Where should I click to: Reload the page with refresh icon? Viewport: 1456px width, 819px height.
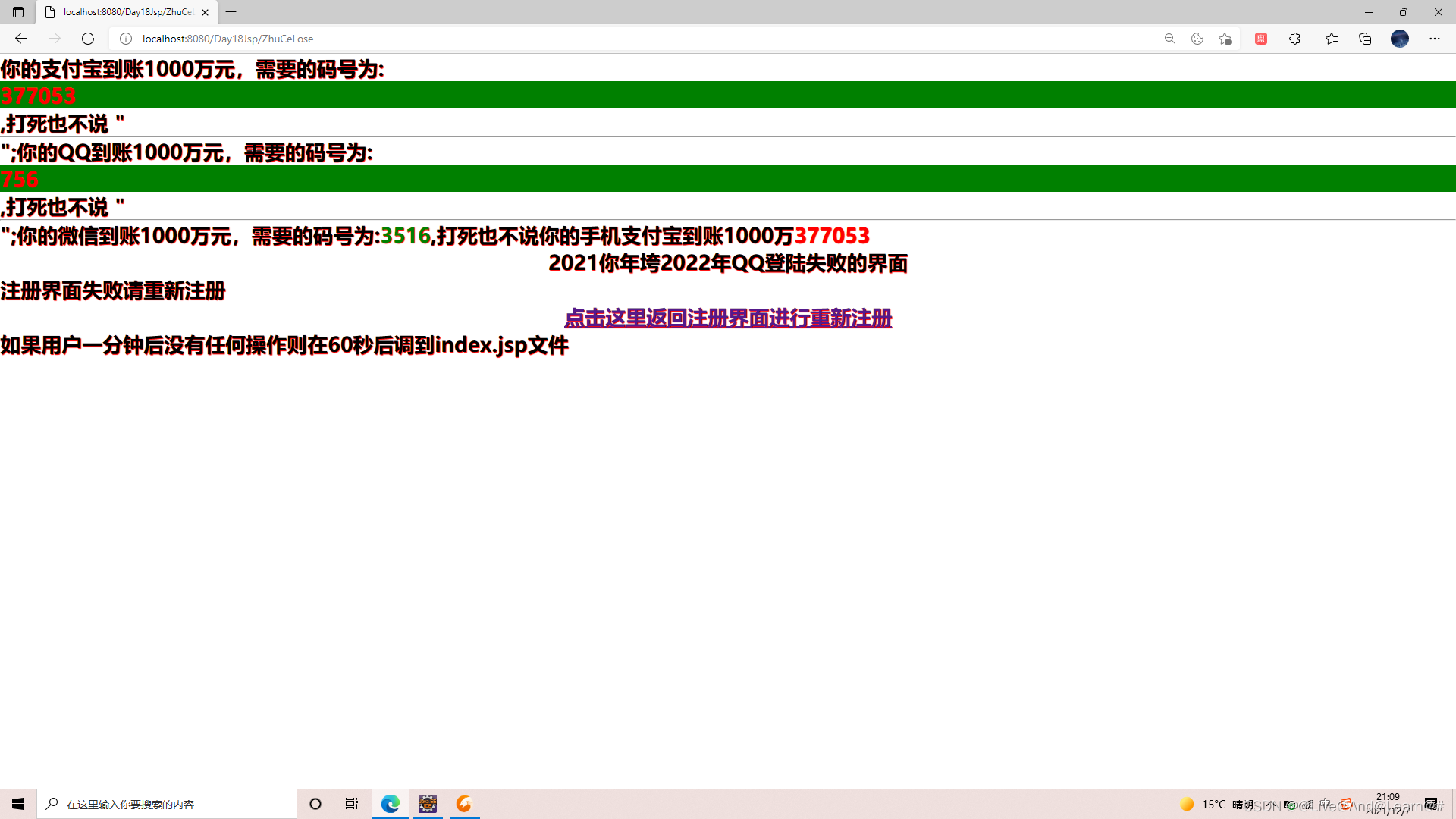coord(88,39)
